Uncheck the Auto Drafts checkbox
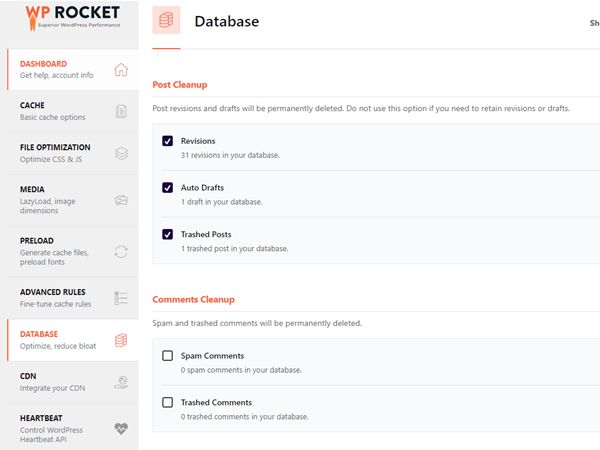The height and width of the screenshot is (450, 600). tap(167, 188)
